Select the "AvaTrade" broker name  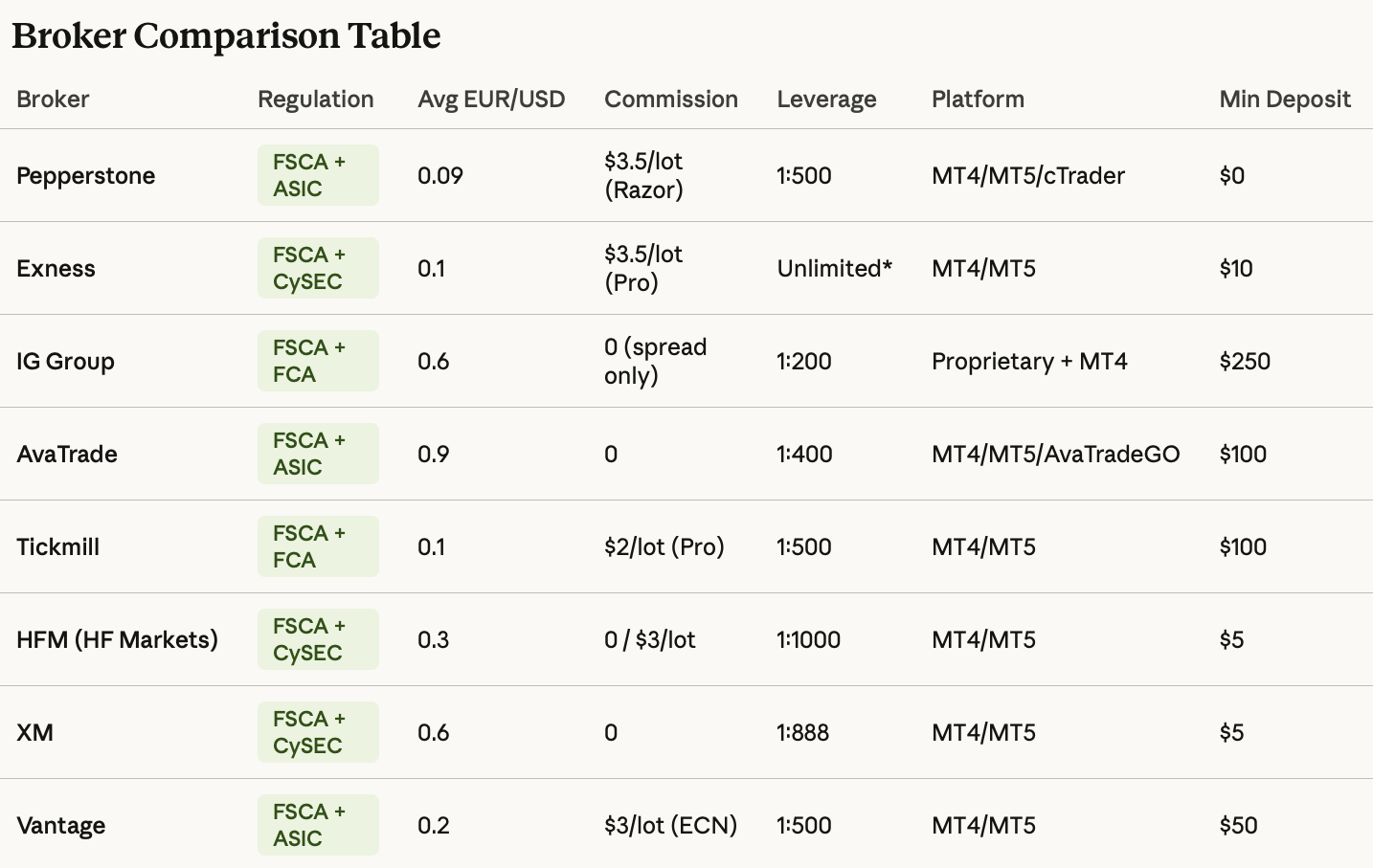(x=67, y=455)
